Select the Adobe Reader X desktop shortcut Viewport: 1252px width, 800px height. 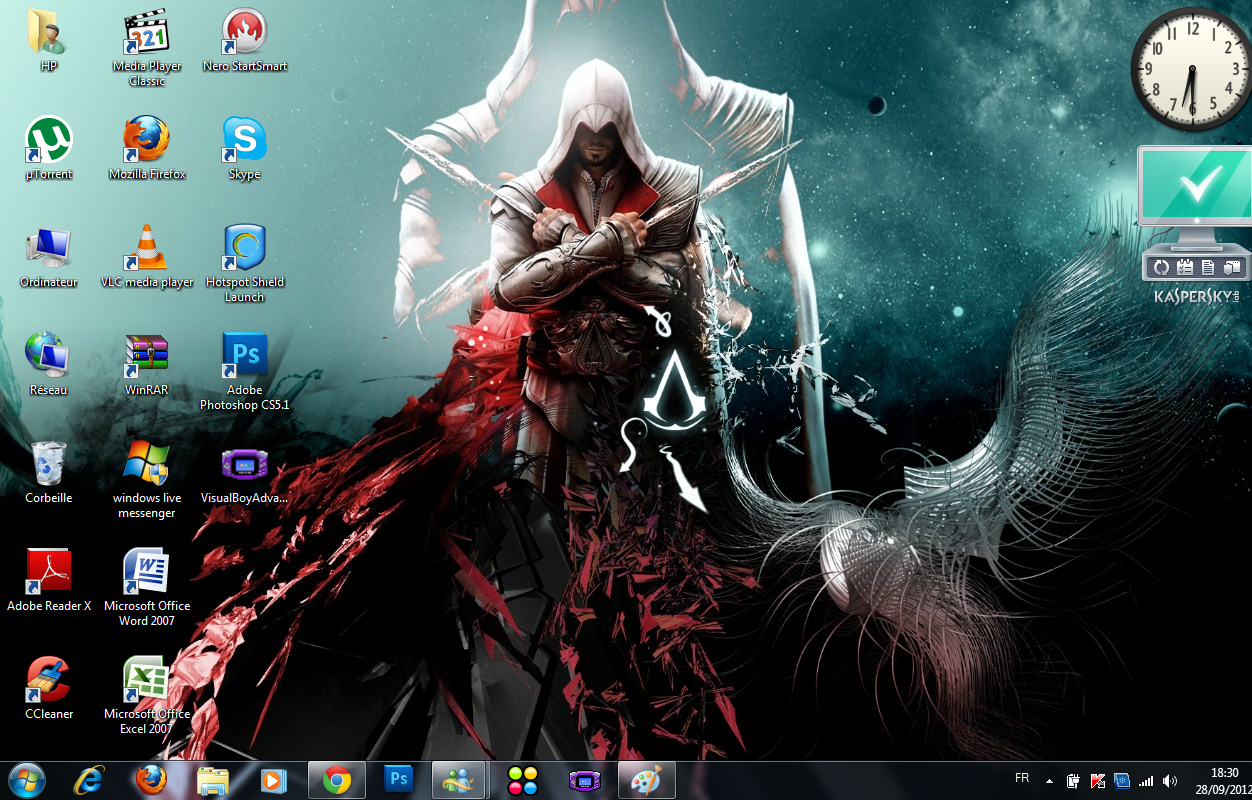48,580
